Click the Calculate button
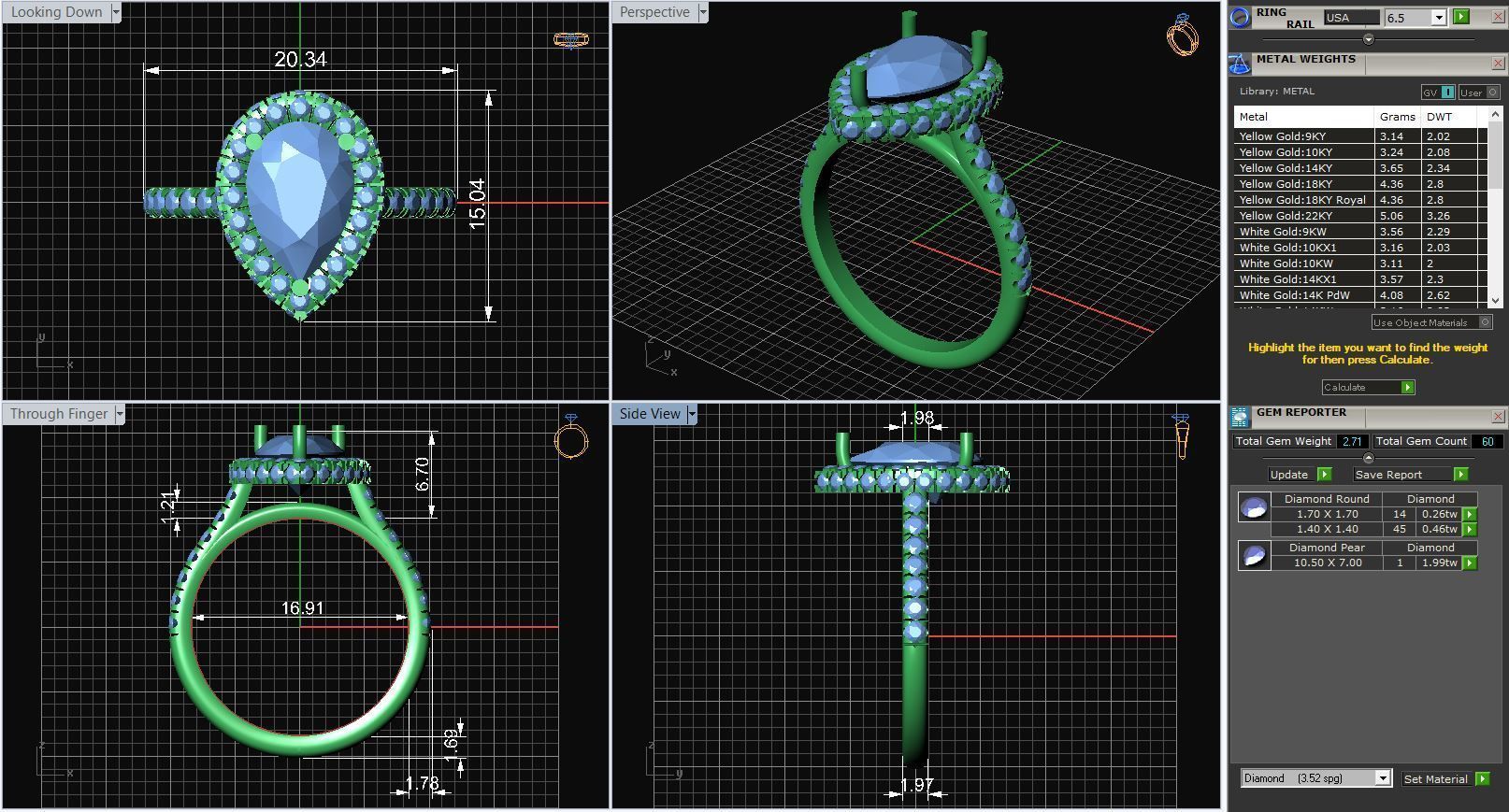The width and height of the screenshot is (1509, 812). 1368,387
